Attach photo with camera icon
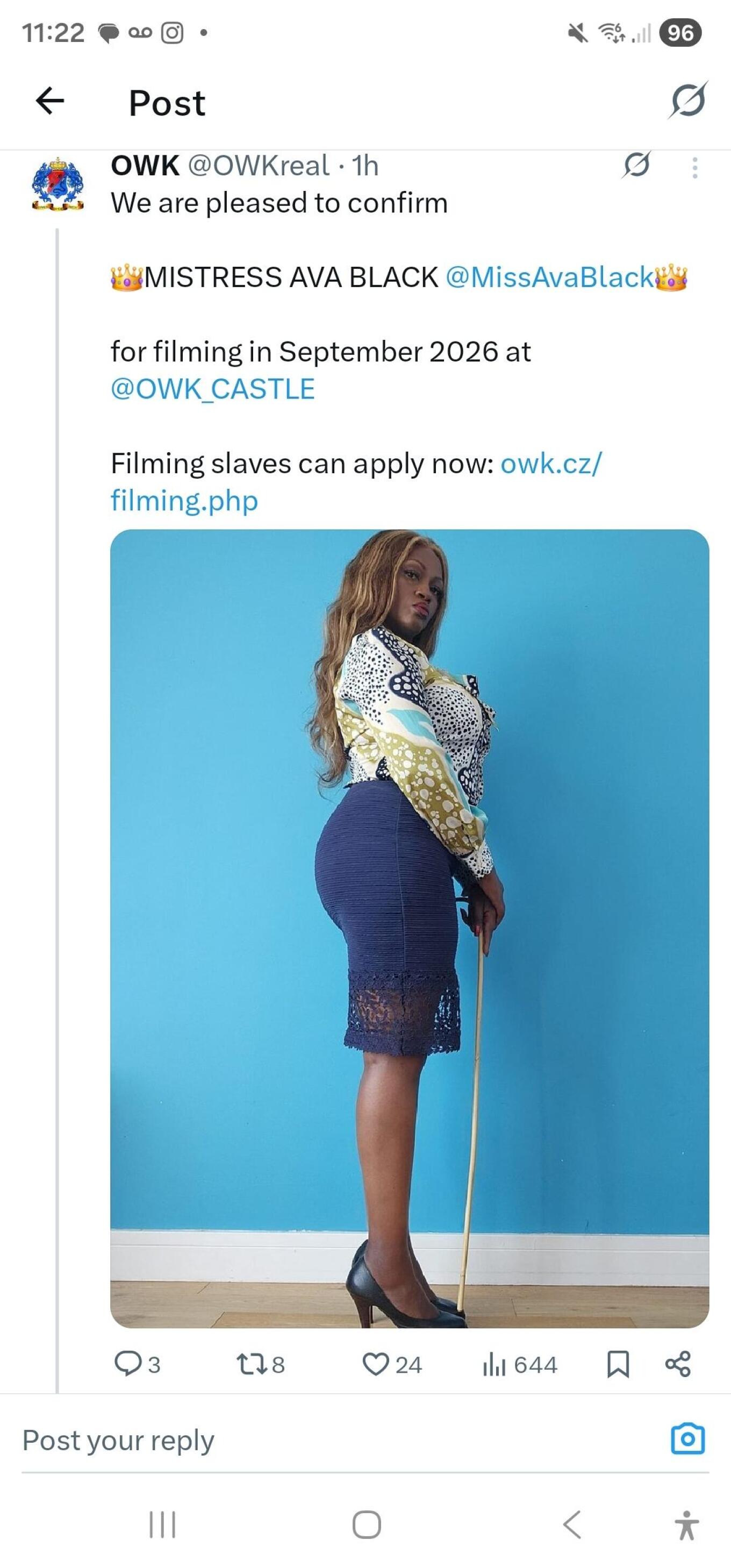The width and height of the screenshot is (731, 1568). coord(688,1439)
